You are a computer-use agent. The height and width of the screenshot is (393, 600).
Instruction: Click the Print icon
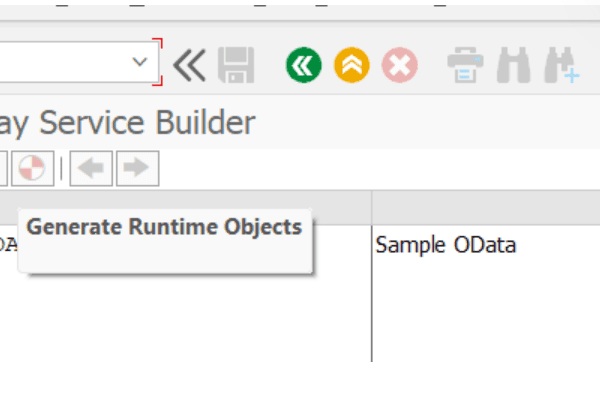[465, 65]
